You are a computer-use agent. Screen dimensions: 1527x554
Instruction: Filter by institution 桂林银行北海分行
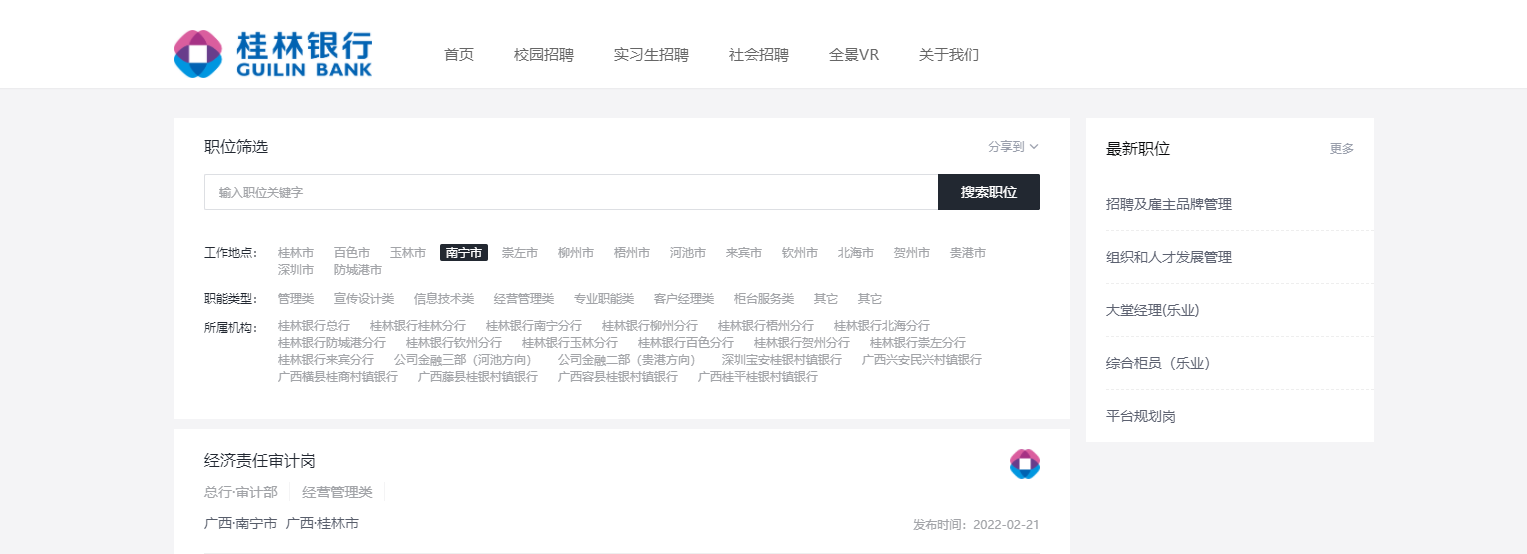[882, 326]
